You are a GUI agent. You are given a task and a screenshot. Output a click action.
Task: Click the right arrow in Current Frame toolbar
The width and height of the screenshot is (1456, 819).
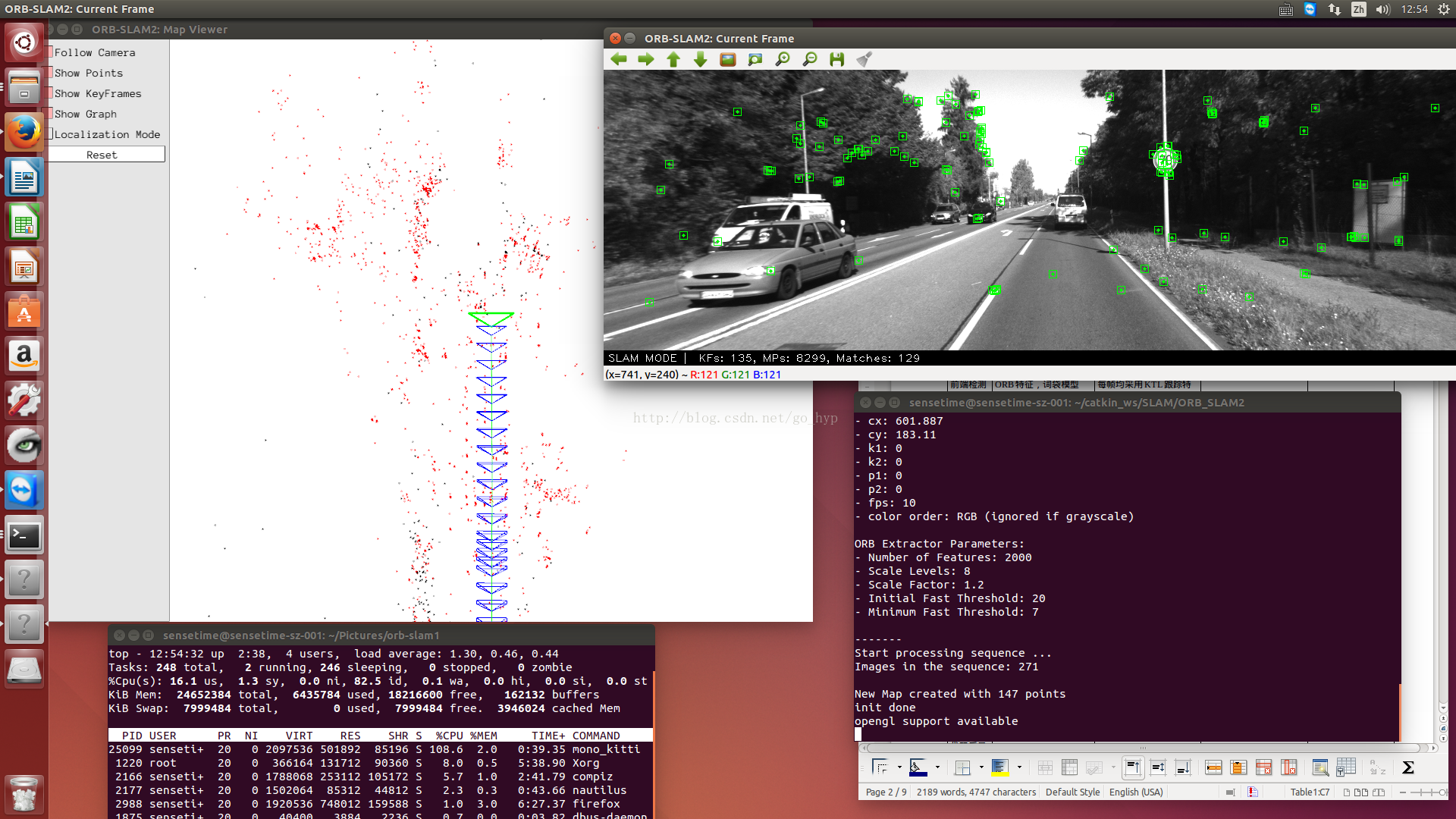tap(646, 59)
